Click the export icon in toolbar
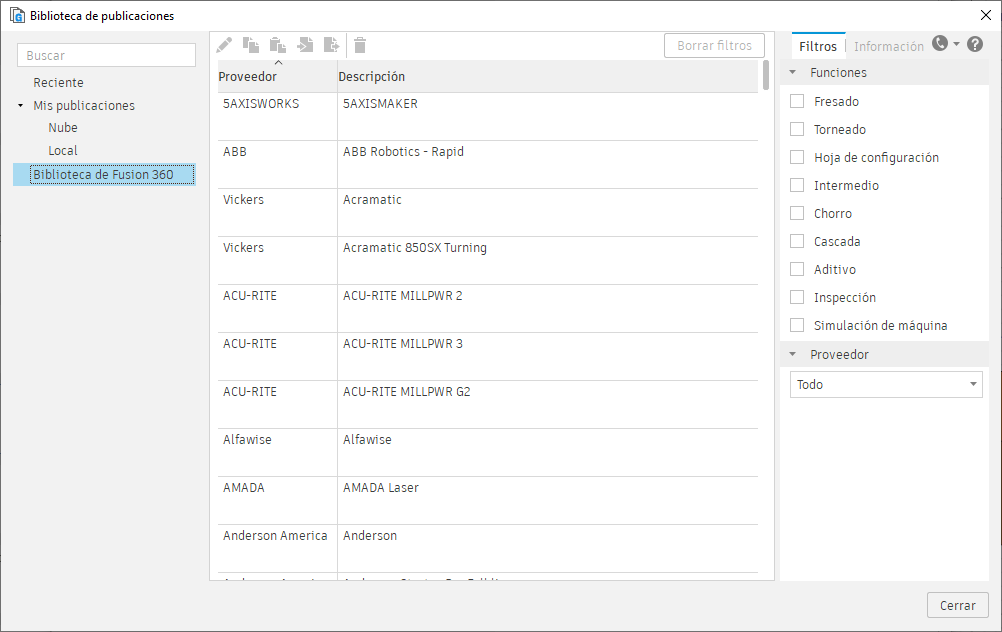Screen dimensions: 1002x632 [332, 45]
